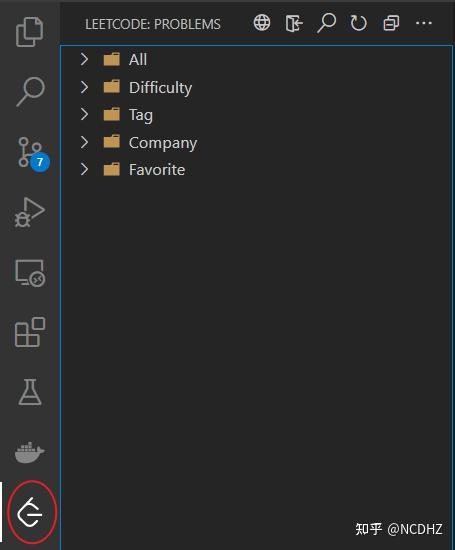Open the Docker view
Image resolution: width=455 pixels, height=550 pixels.
click(30, 452)
